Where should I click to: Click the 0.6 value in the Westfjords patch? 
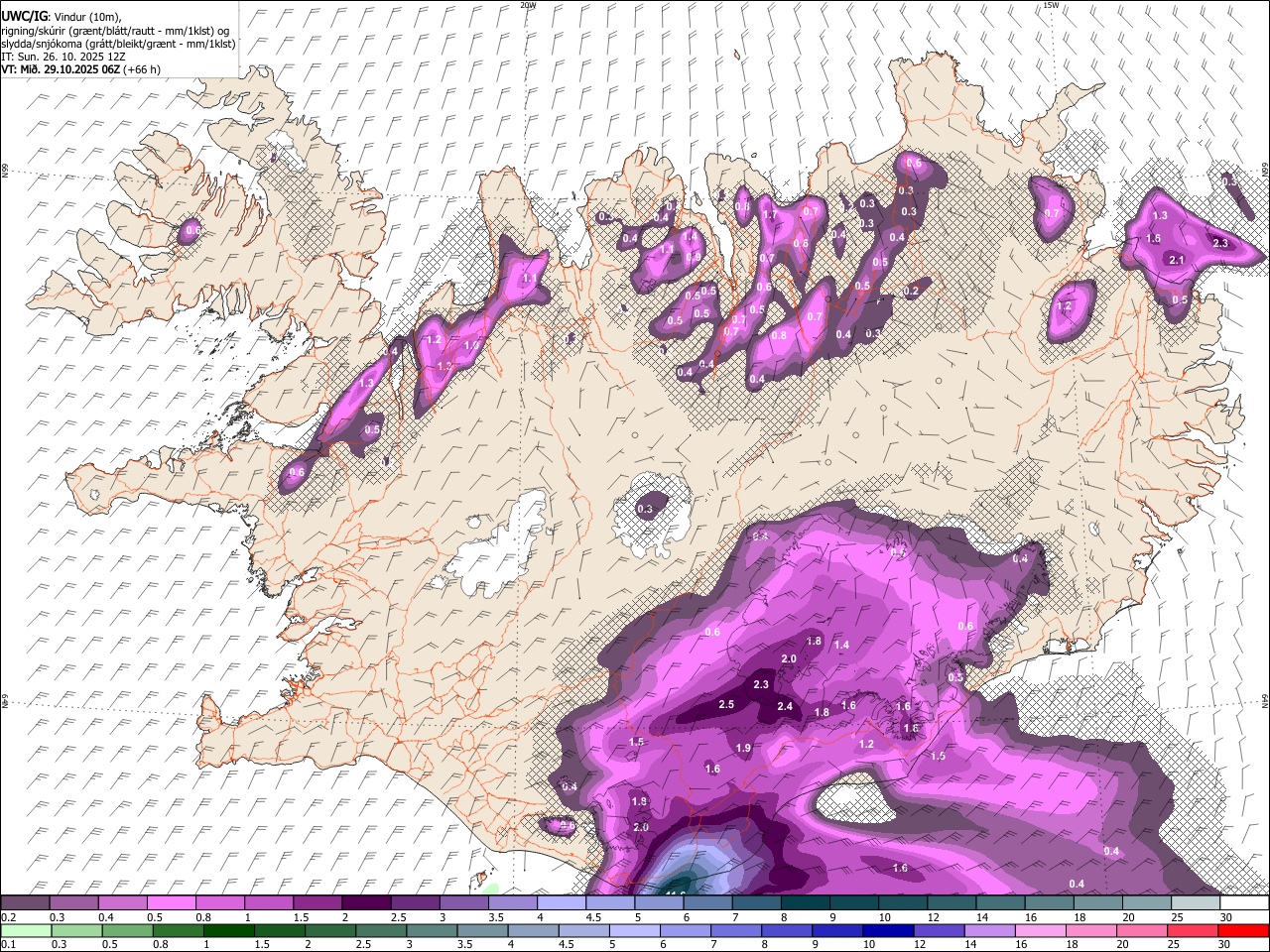pos(193,230)
